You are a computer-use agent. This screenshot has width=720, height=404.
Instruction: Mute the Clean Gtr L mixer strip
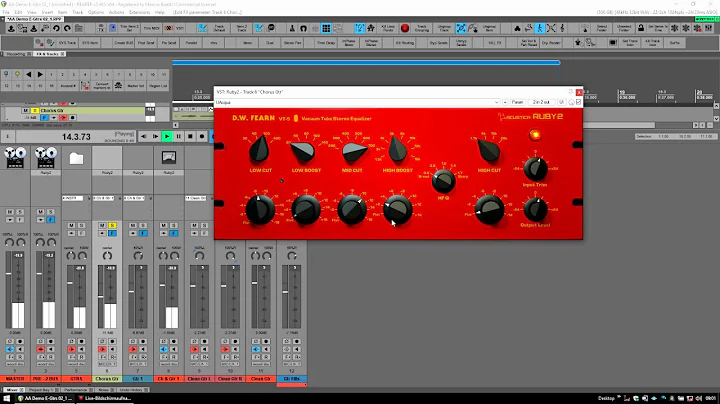click(x=194, y=225)
